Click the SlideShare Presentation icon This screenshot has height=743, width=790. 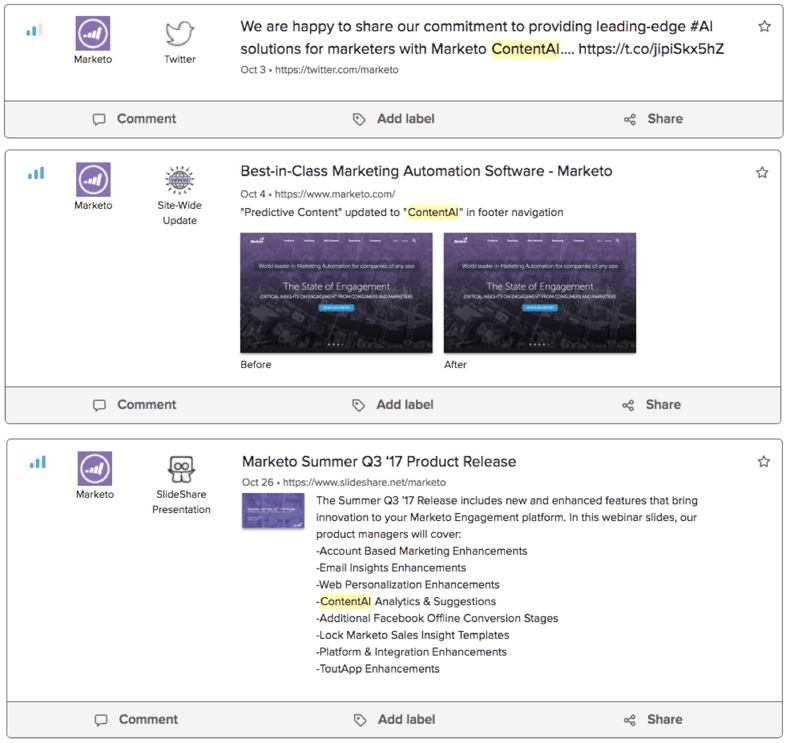coord(181,469)
